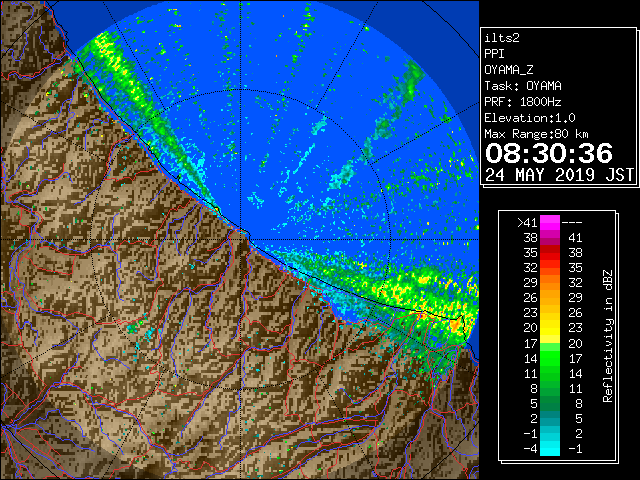The height and width of the screenshot is (480, 640).
Task: Click the 24 MAY 2019 JST date
Action: tap(559, 175)
